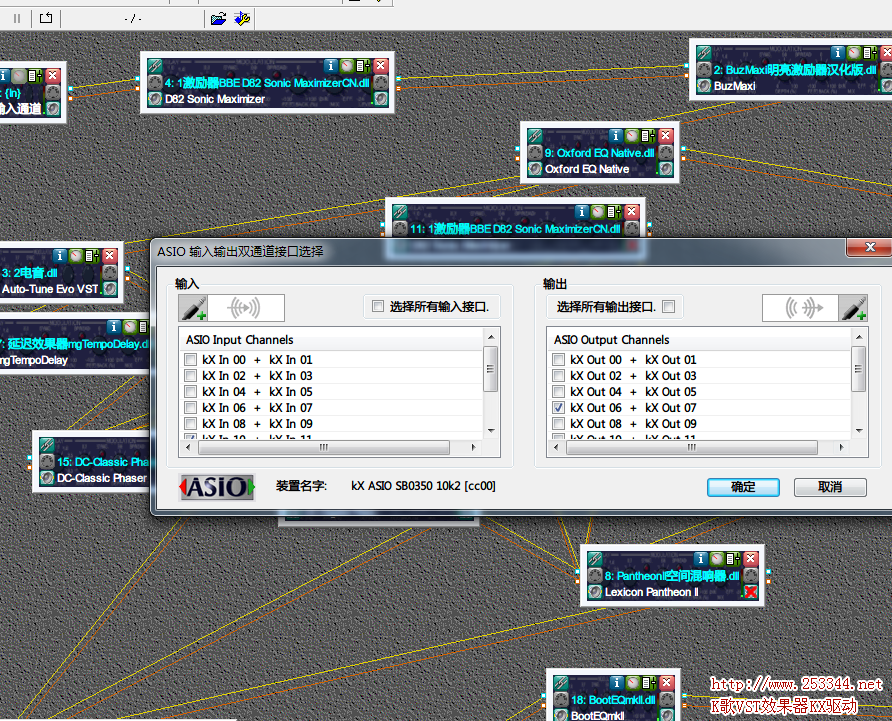The image size is (892, 721).
Task: Click the wrench settings icon in the top toolbar
Action: click(242, 19)
